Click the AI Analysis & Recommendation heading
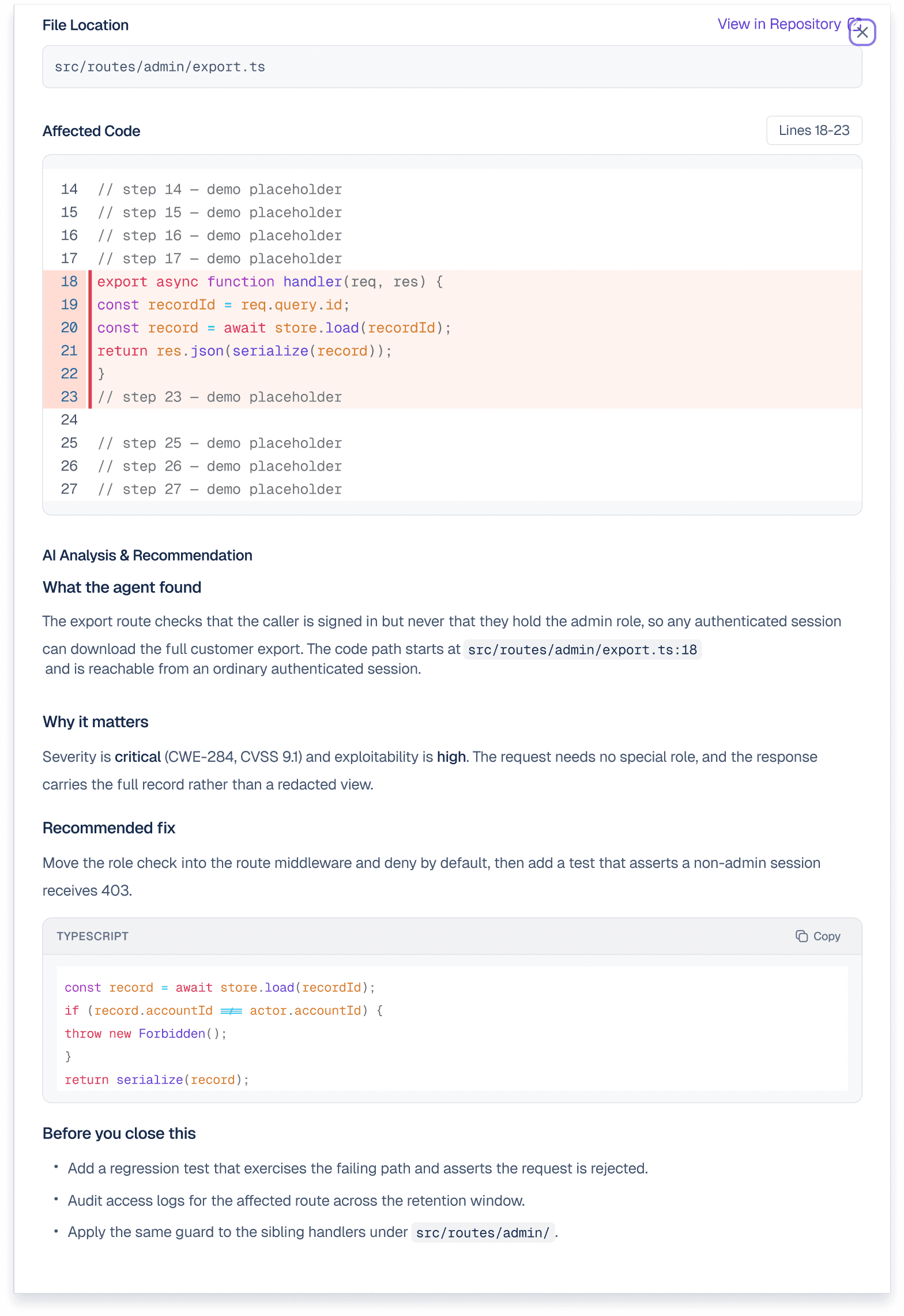Screen dimensions: 904x1316 [x=148, y=555]
